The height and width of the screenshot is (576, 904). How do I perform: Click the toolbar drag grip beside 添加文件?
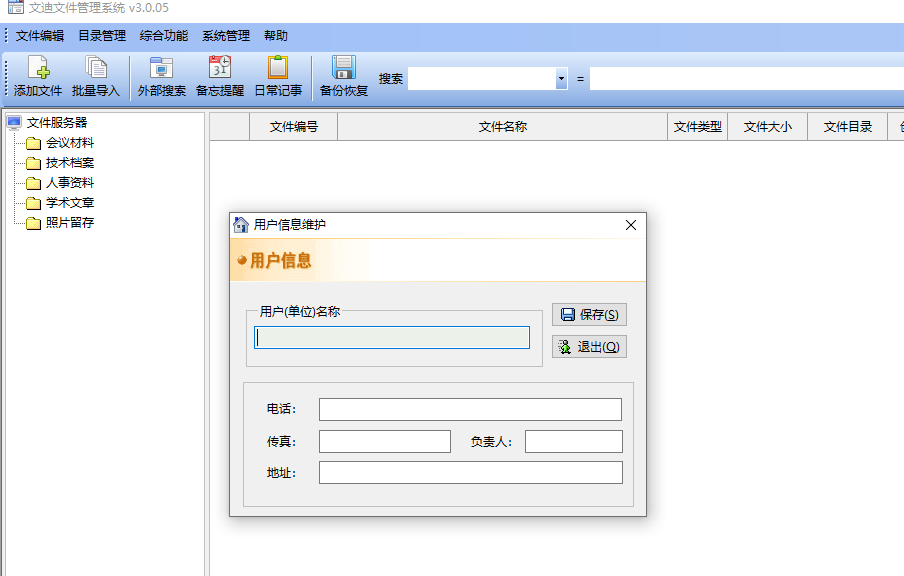[x=6, y=76]
